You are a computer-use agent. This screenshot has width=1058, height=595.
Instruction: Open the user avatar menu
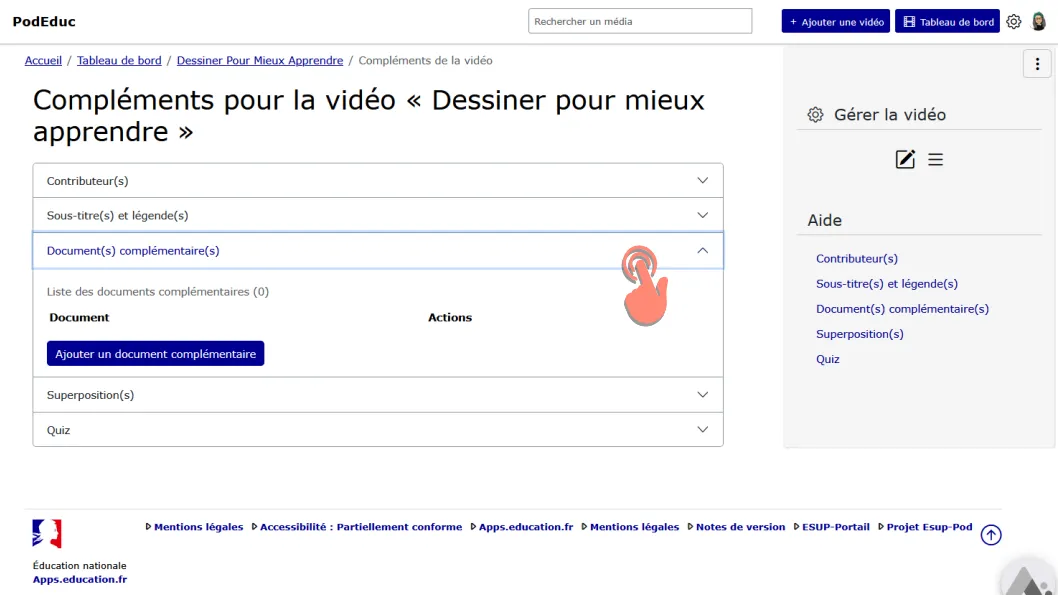click(x=1038, y=22)
